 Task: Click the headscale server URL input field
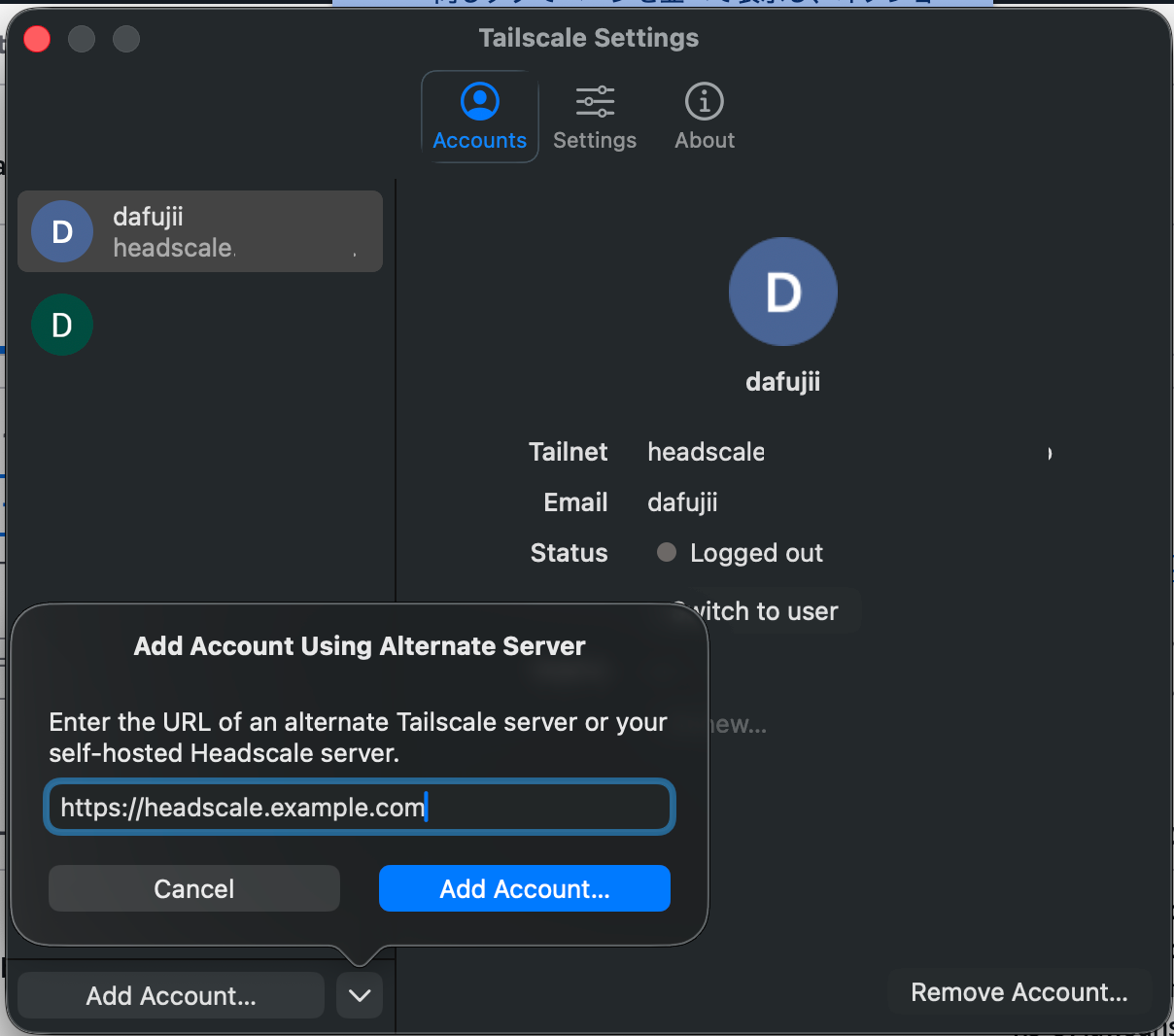point(360,807)
